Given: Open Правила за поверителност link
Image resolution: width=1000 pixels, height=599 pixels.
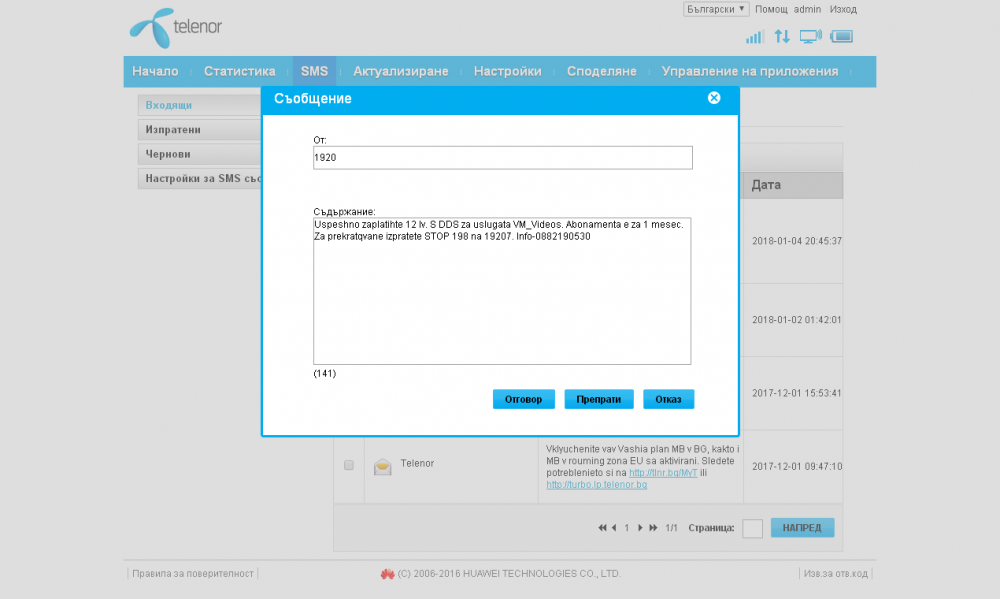Looking at the screenshot, I should [x=193, y=573].
